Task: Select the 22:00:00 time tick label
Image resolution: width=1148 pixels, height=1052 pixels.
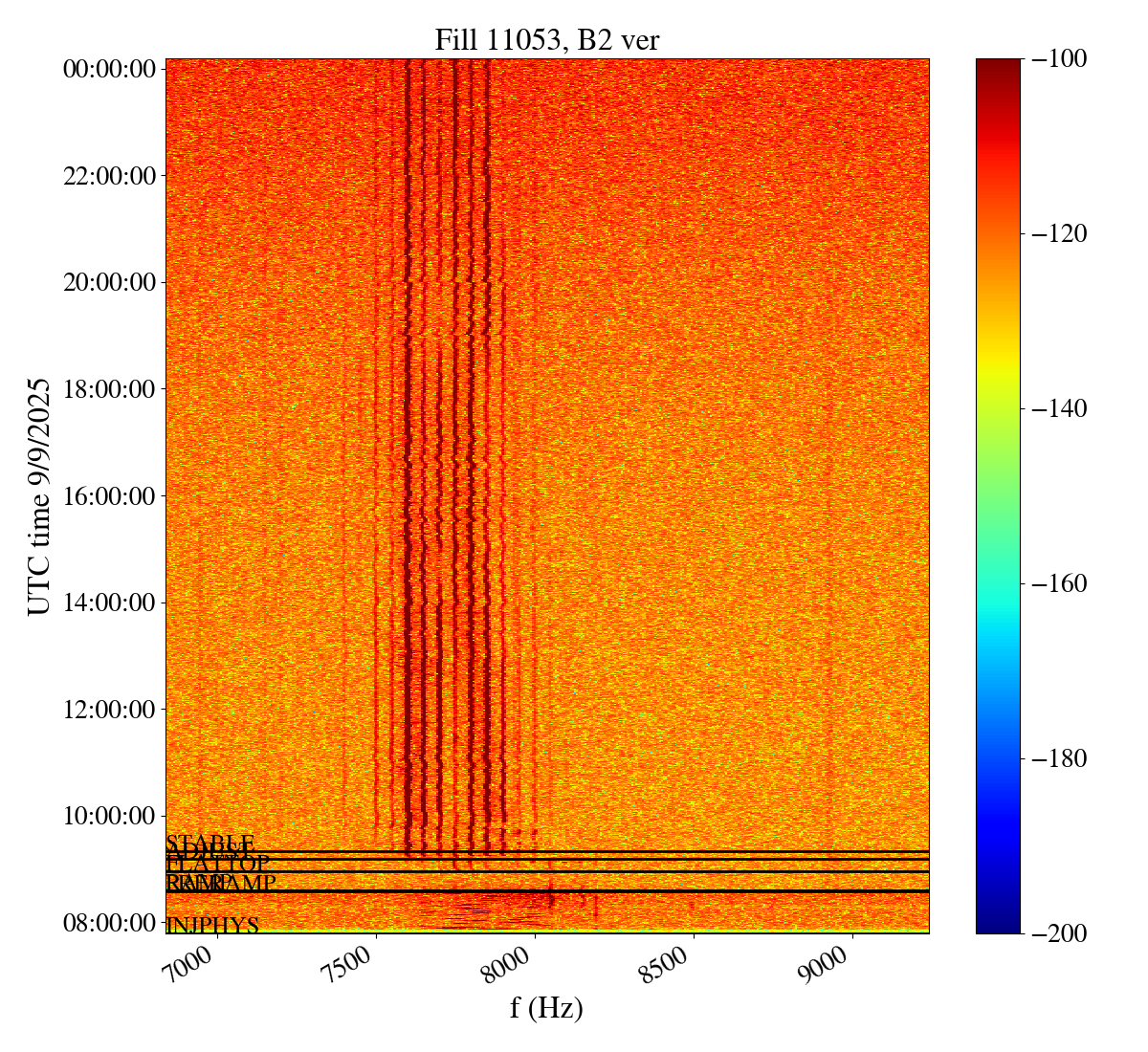Action: 109,176
